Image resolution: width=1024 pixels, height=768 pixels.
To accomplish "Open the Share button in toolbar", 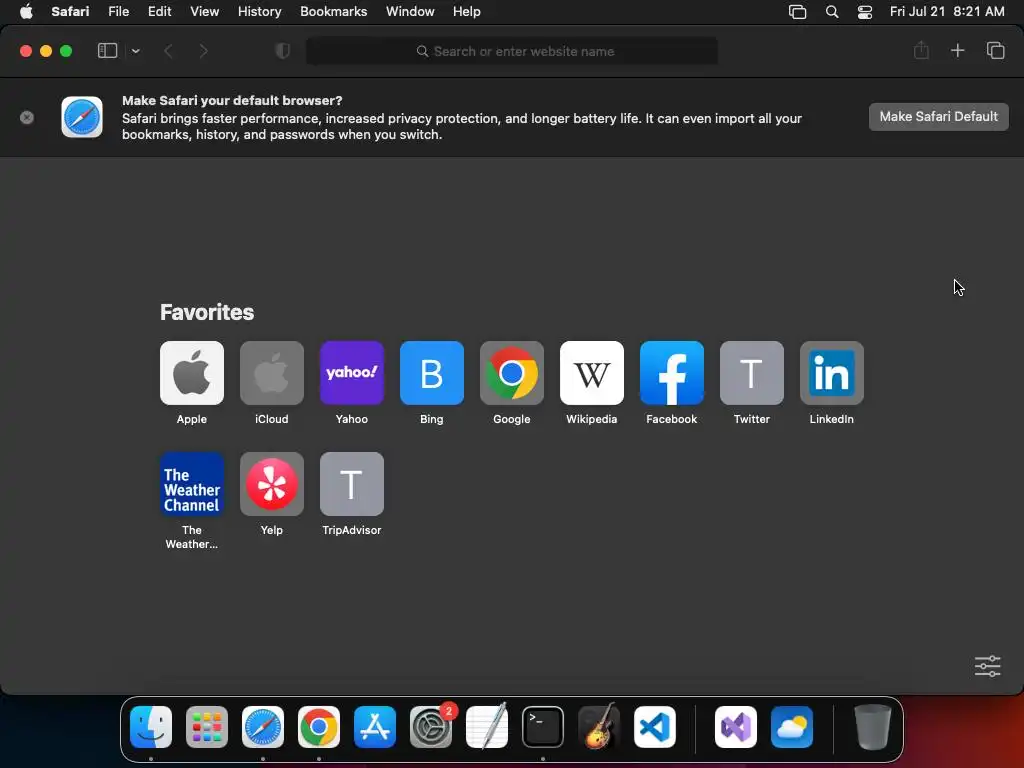I will pyautogui.click(x=921, y=50).
